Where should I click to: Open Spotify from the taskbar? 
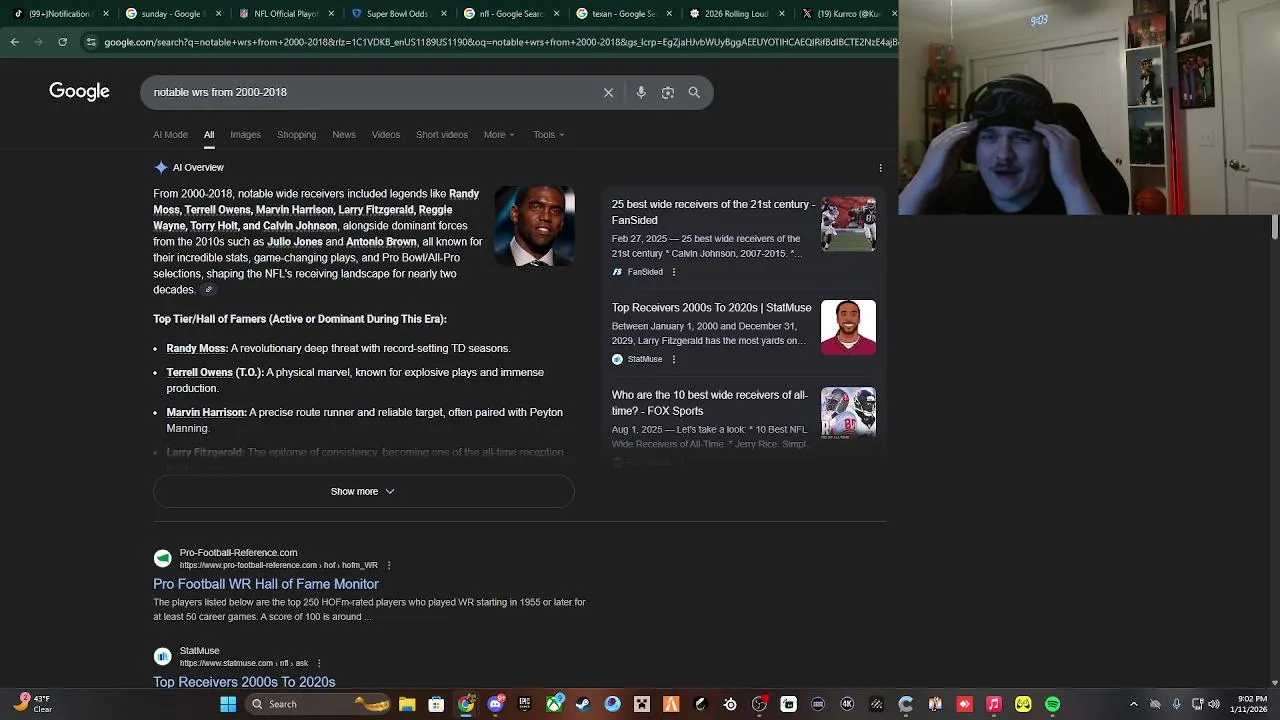point(1052,704)
